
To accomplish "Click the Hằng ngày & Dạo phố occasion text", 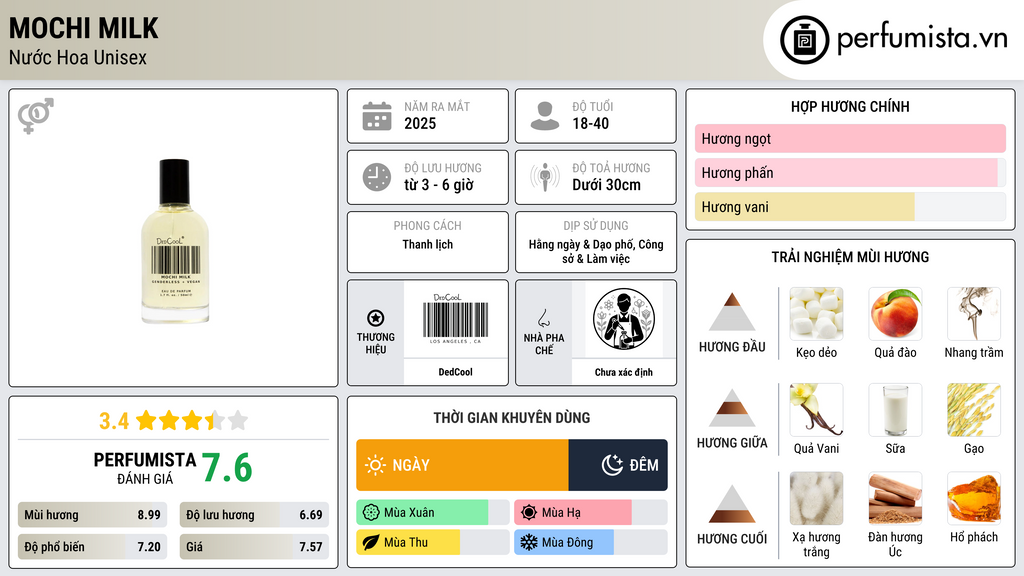I will pos(596,251).
